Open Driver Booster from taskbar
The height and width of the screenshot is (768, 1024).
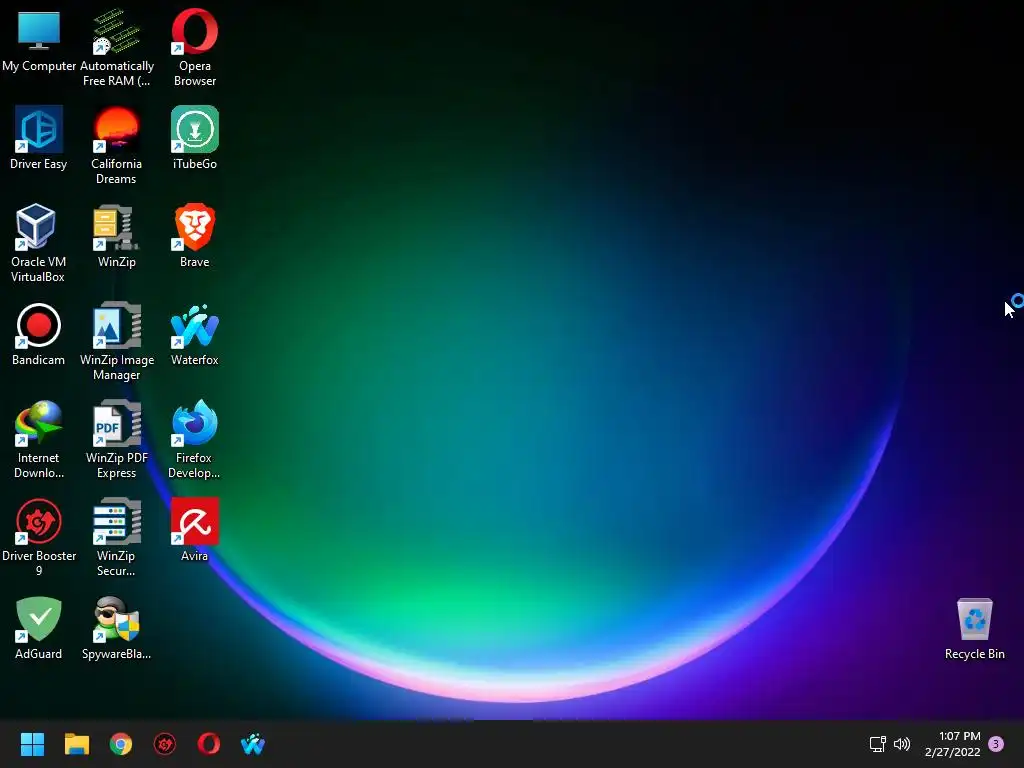point(165,744)
